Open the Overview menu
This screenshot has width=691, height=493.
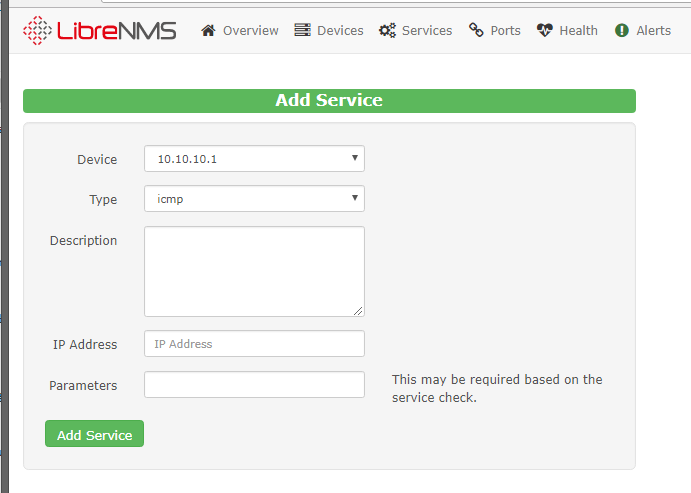pos(250,30)
